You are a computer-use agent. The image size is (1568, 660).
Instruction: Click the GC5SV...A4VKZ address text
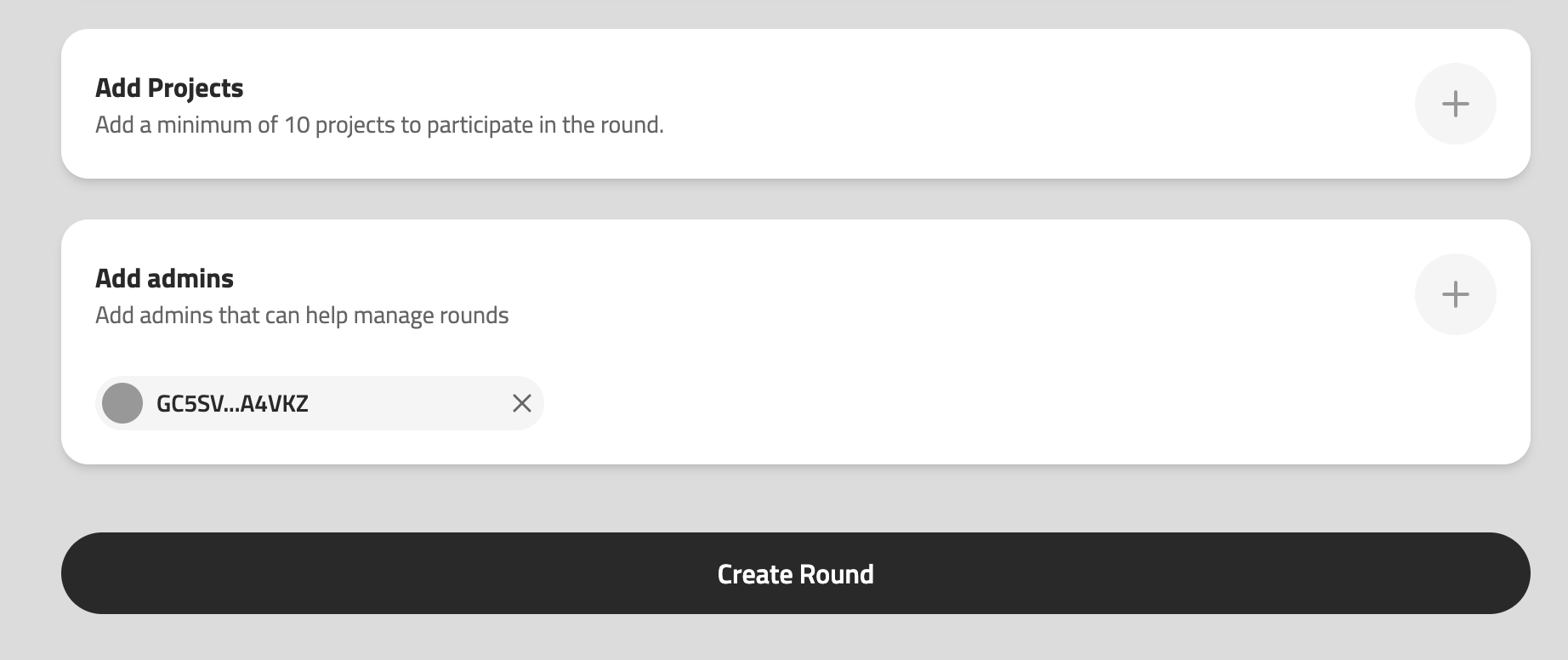click(232, 403)
